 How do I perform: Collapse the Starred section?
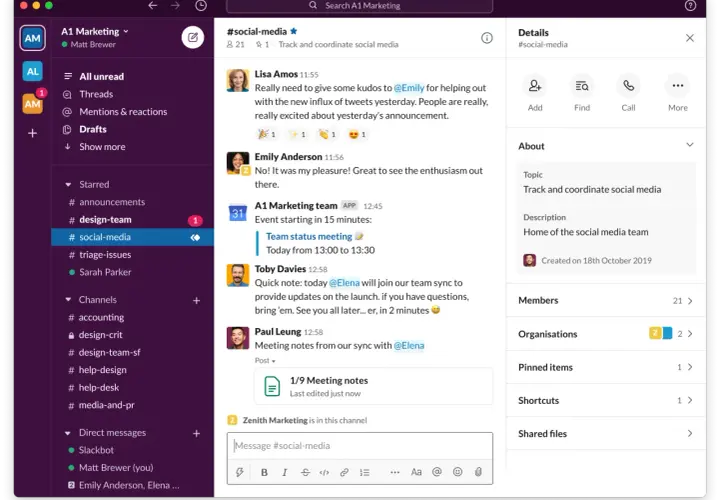[68, 185]
